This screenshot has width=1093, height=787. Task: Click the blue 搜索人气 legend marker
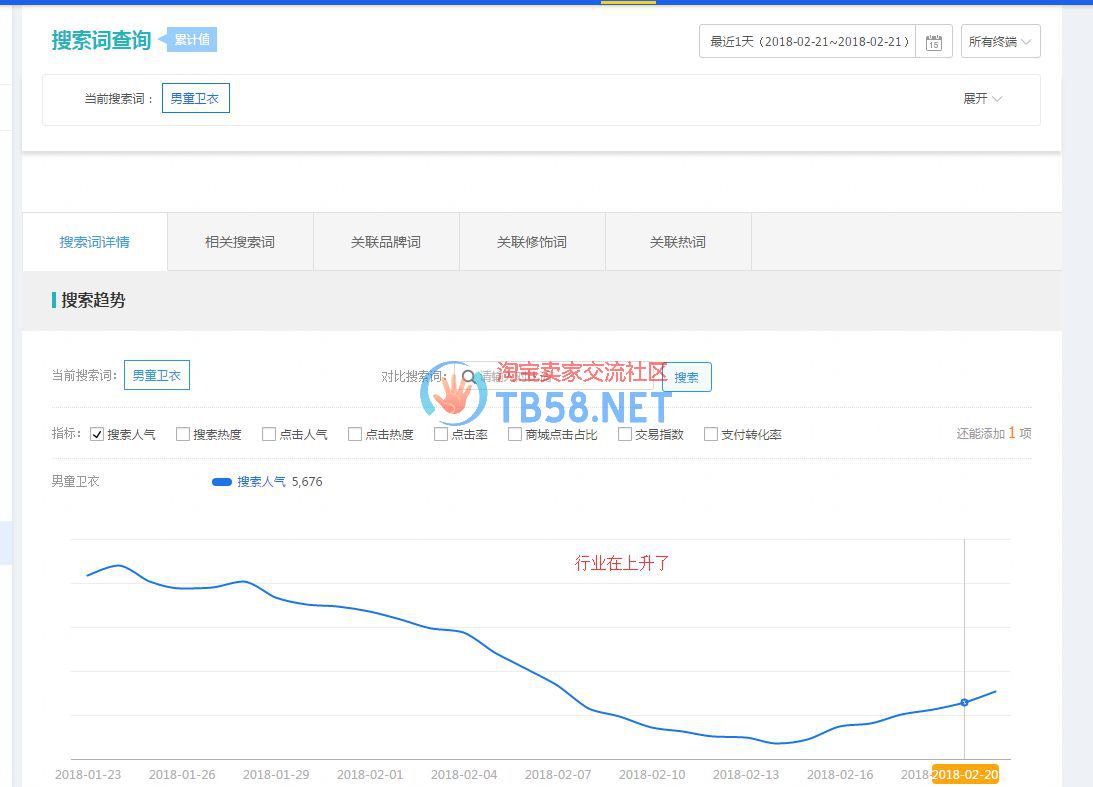(222, 482)
